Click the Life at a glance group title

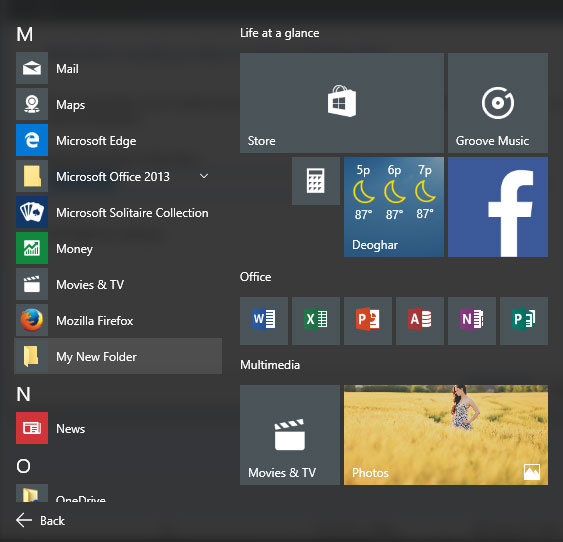(279, 33)
